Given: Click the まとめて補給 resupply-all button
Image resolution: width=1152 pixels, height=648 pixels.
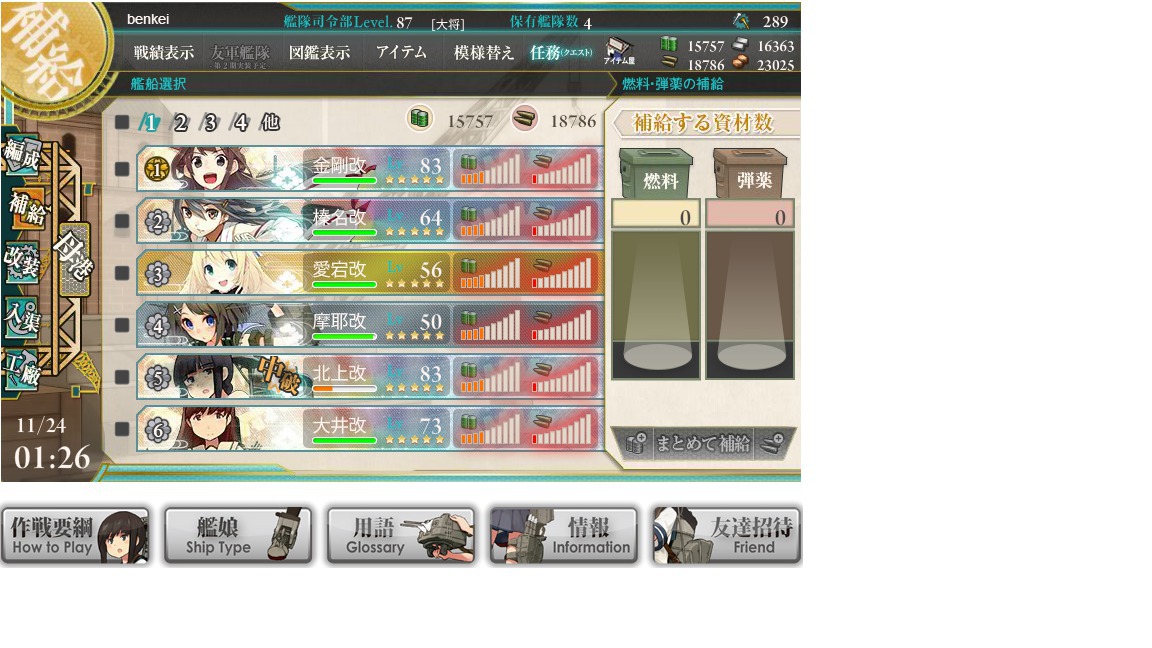Looking at the screenshot, I should click(705, 443).
